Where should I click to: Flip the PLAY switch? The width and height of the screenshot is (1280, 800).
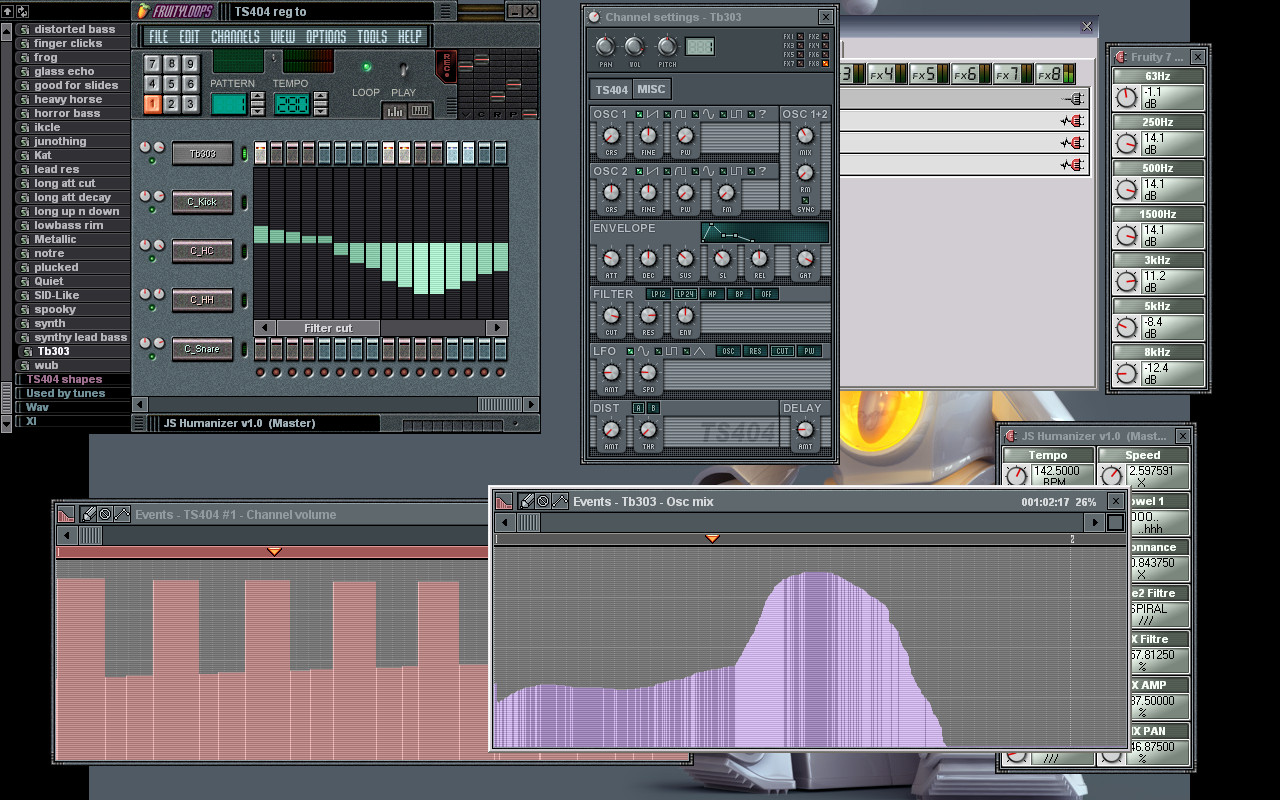(x=404, y=69)
